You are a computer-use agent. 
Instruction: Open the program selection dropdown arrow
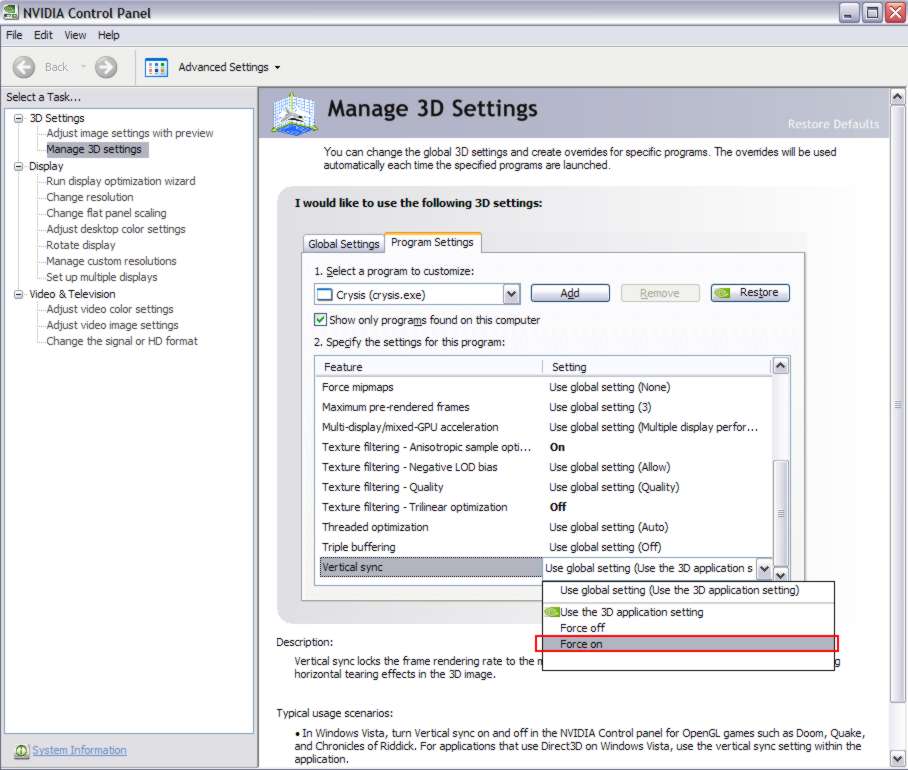(511, 294)
